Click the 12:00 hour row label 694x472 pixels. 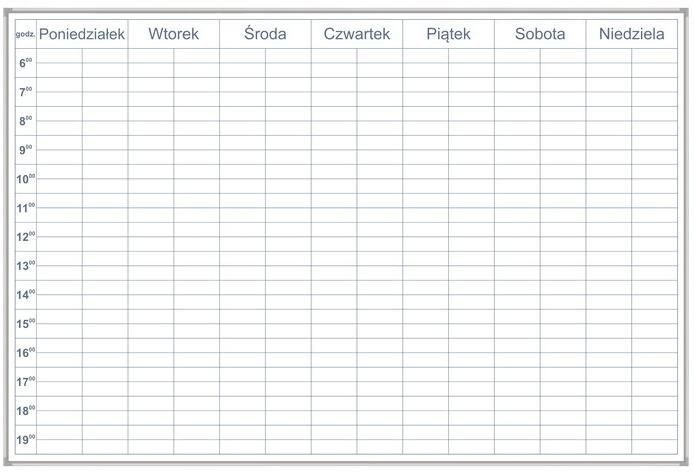(x=26, y=236)
